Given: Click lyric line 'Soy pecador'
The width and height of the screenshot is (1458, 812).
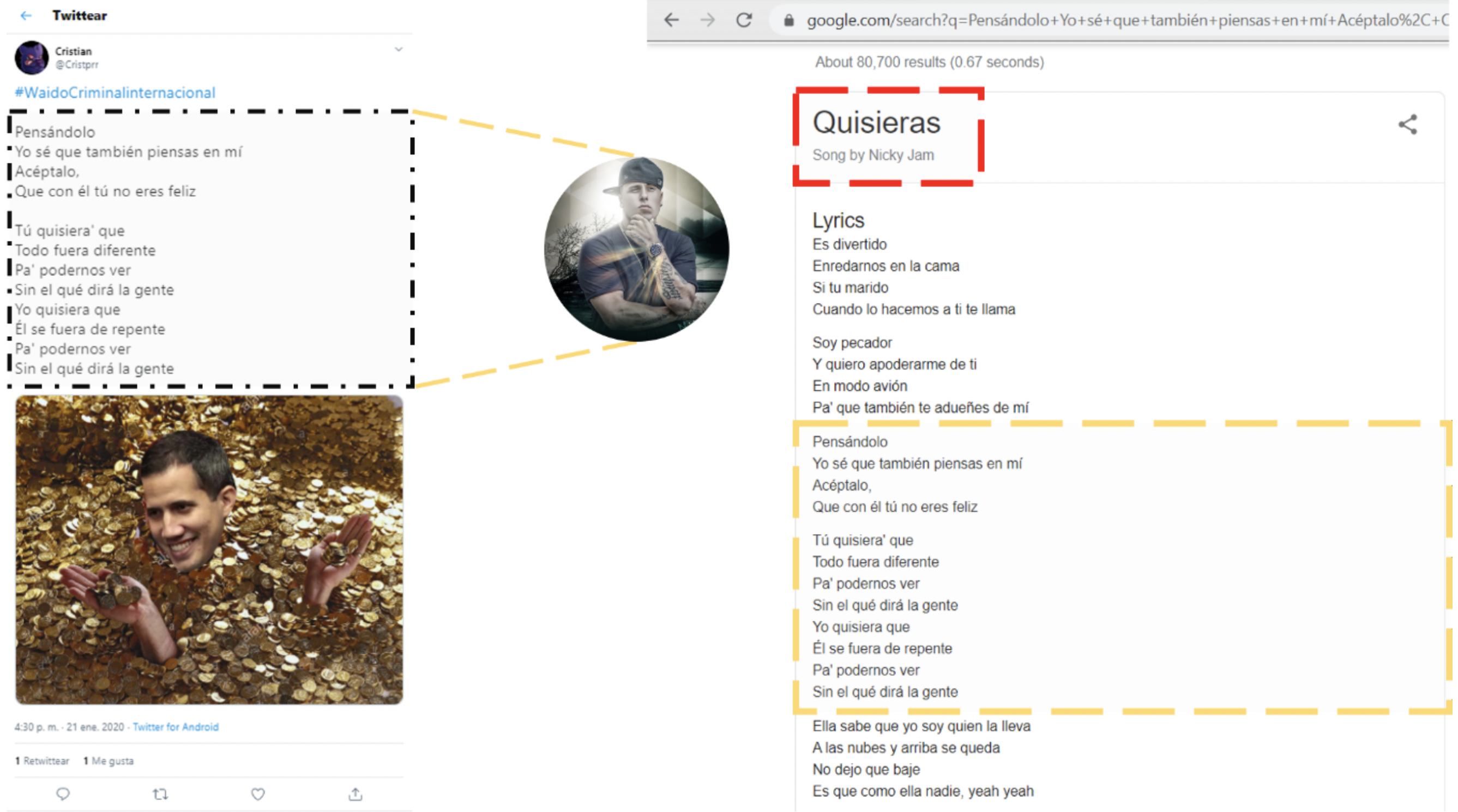Looking at the screenshot, I should 852,343.
